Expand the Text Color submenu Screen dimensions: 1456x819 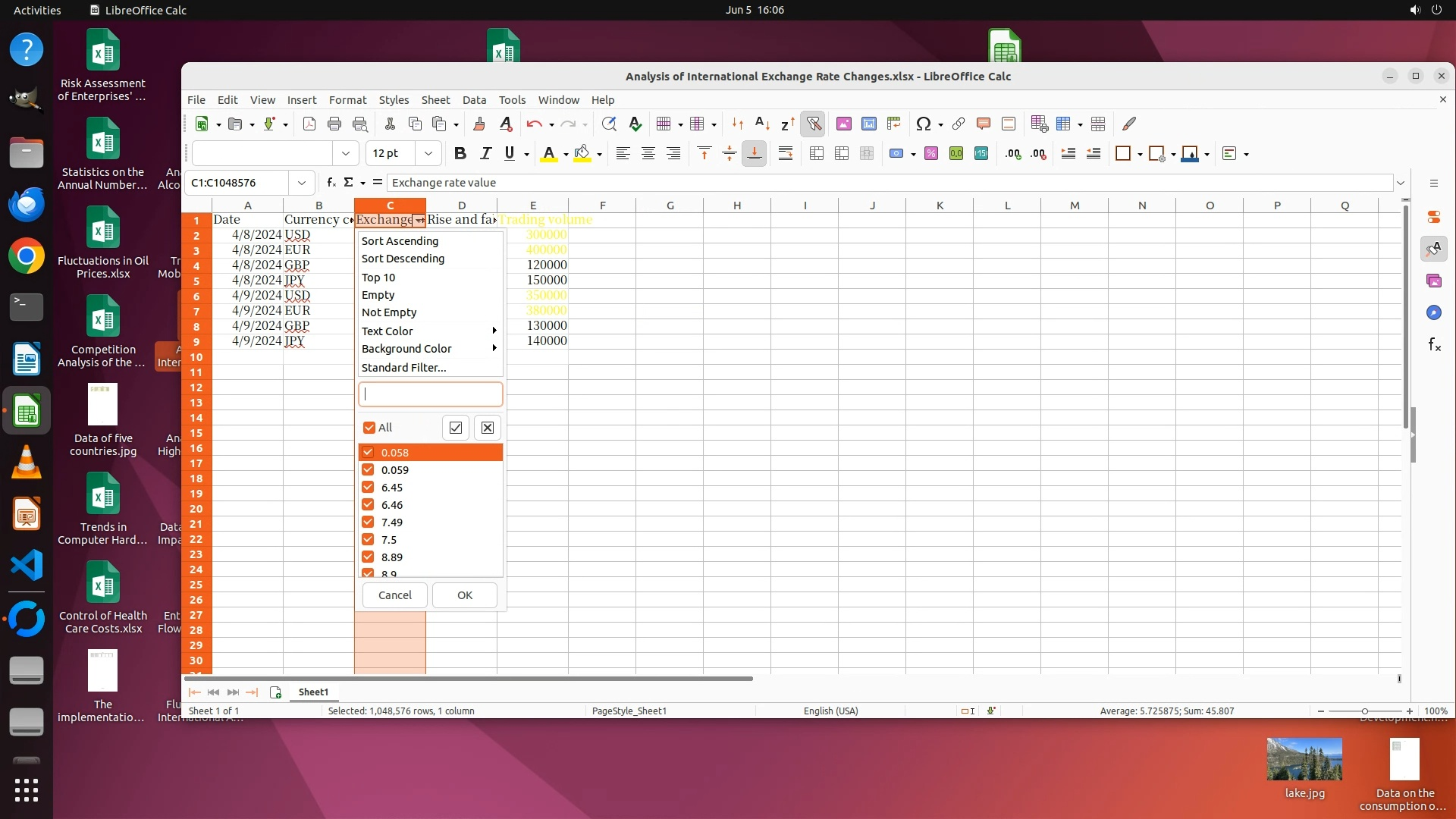428,331
